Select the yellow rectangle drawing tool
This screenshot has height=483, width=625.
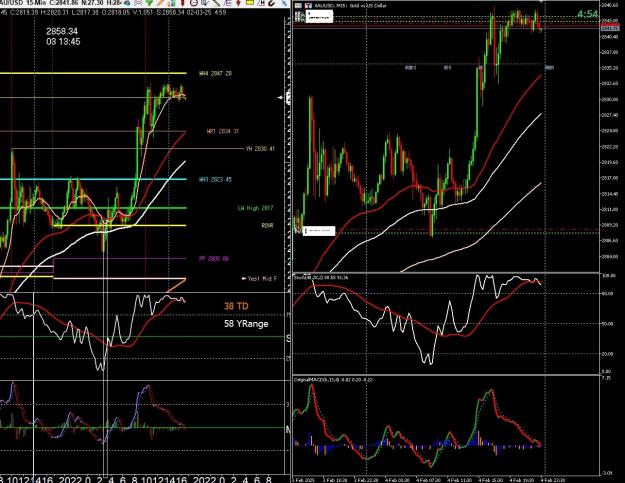250,2
